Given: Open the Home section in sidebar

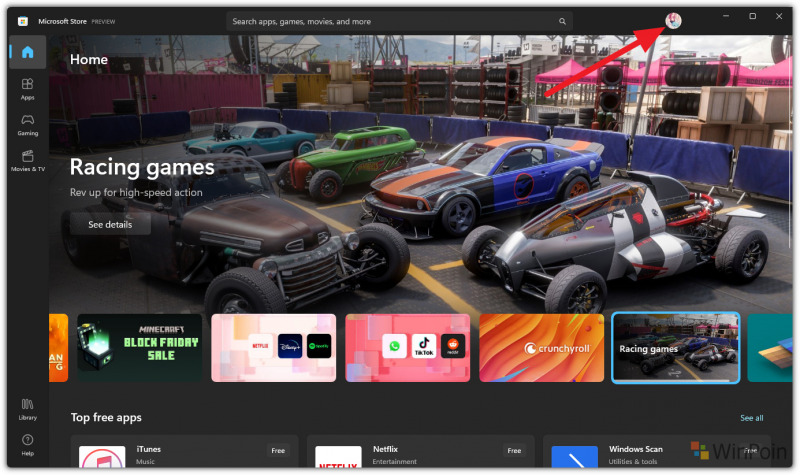Looking at the screenshot, I should (28, 52).
